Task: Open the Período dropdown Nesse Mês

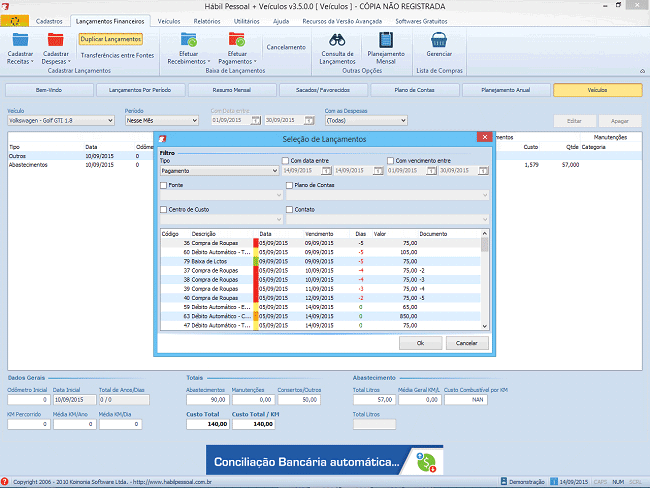Action: pos(162,121)
